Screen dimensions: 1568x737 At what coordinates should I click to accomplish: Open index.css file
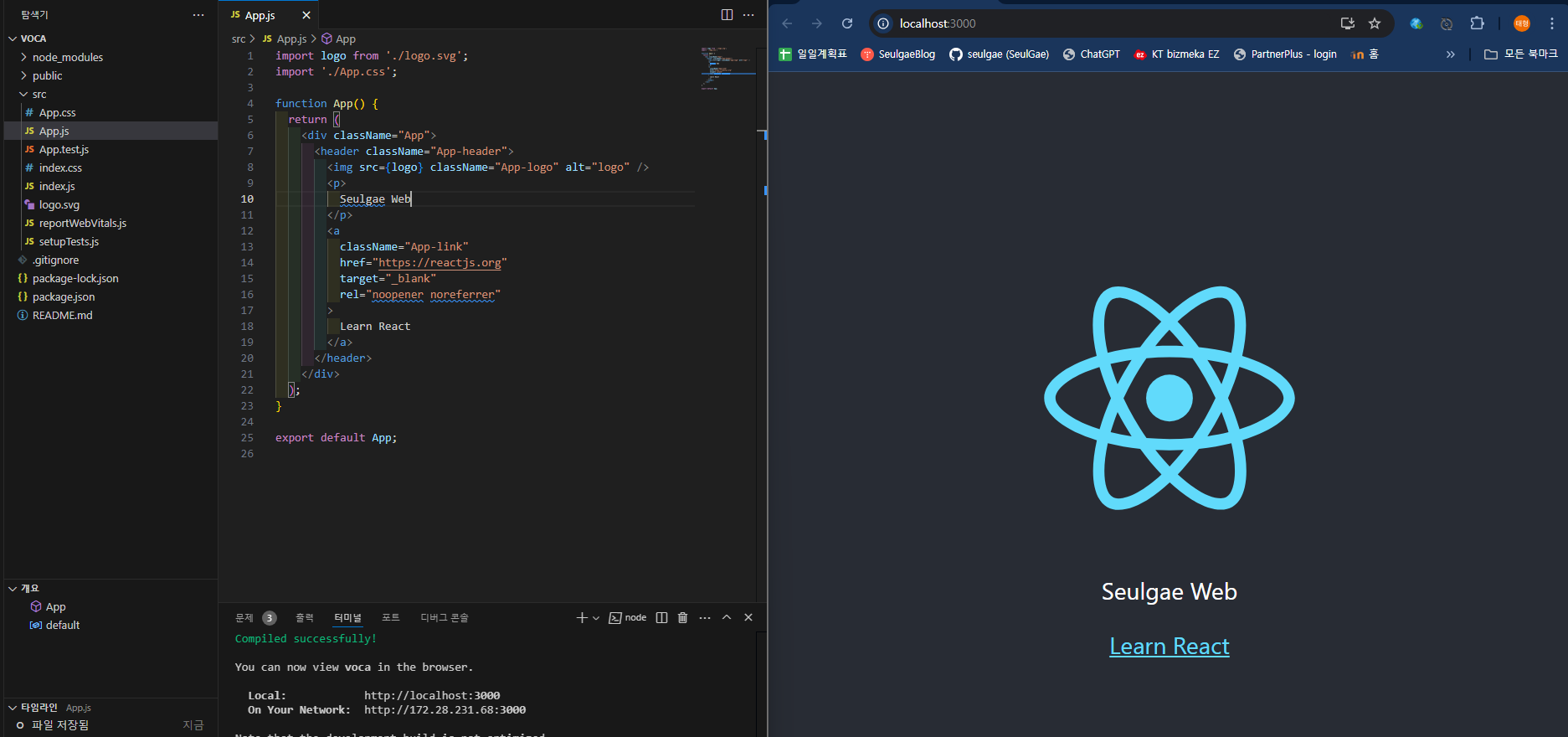click(x=111, y=167)
